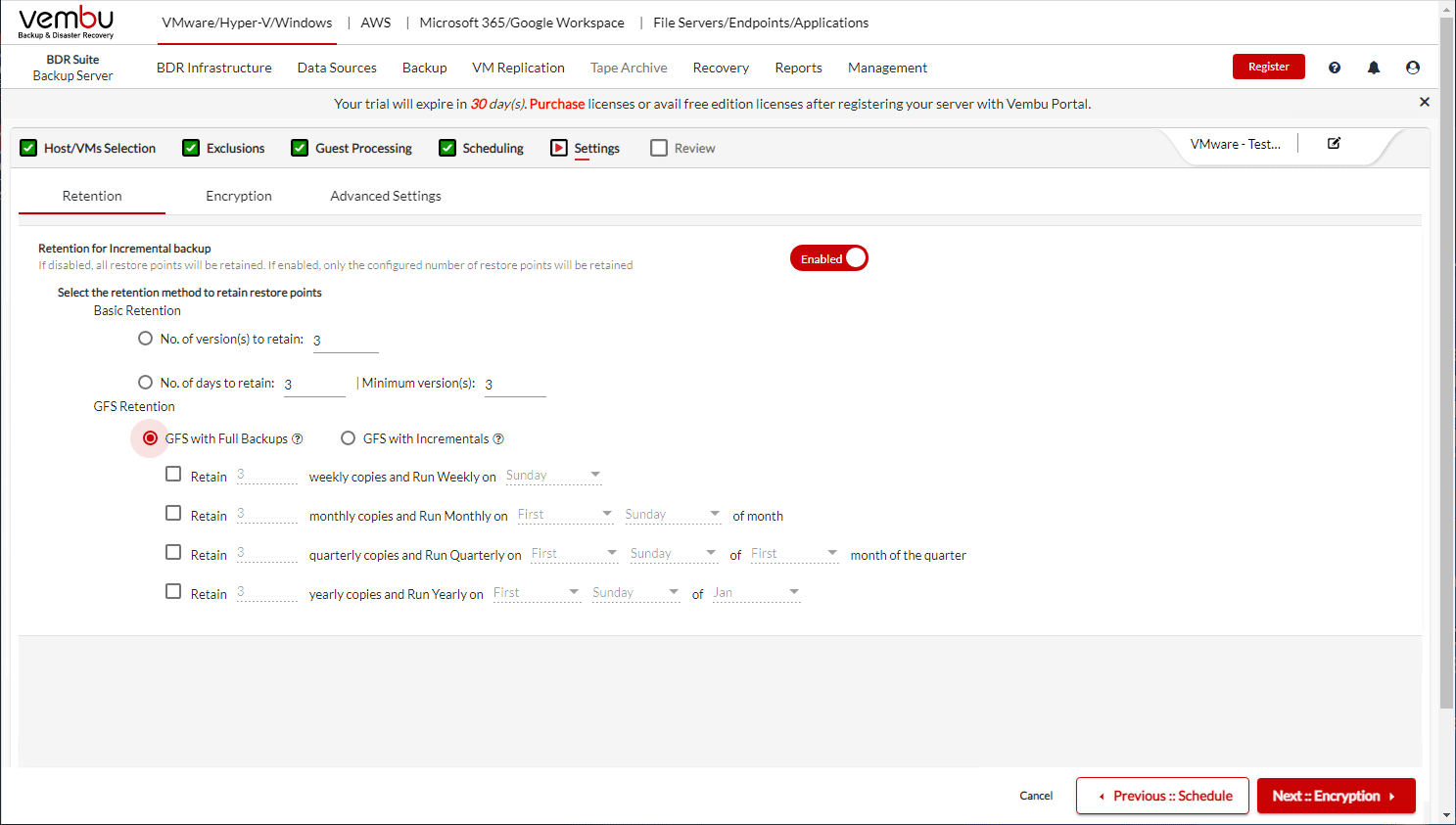
Task: Open the notifications bell icon
Action: point(1374,68)
